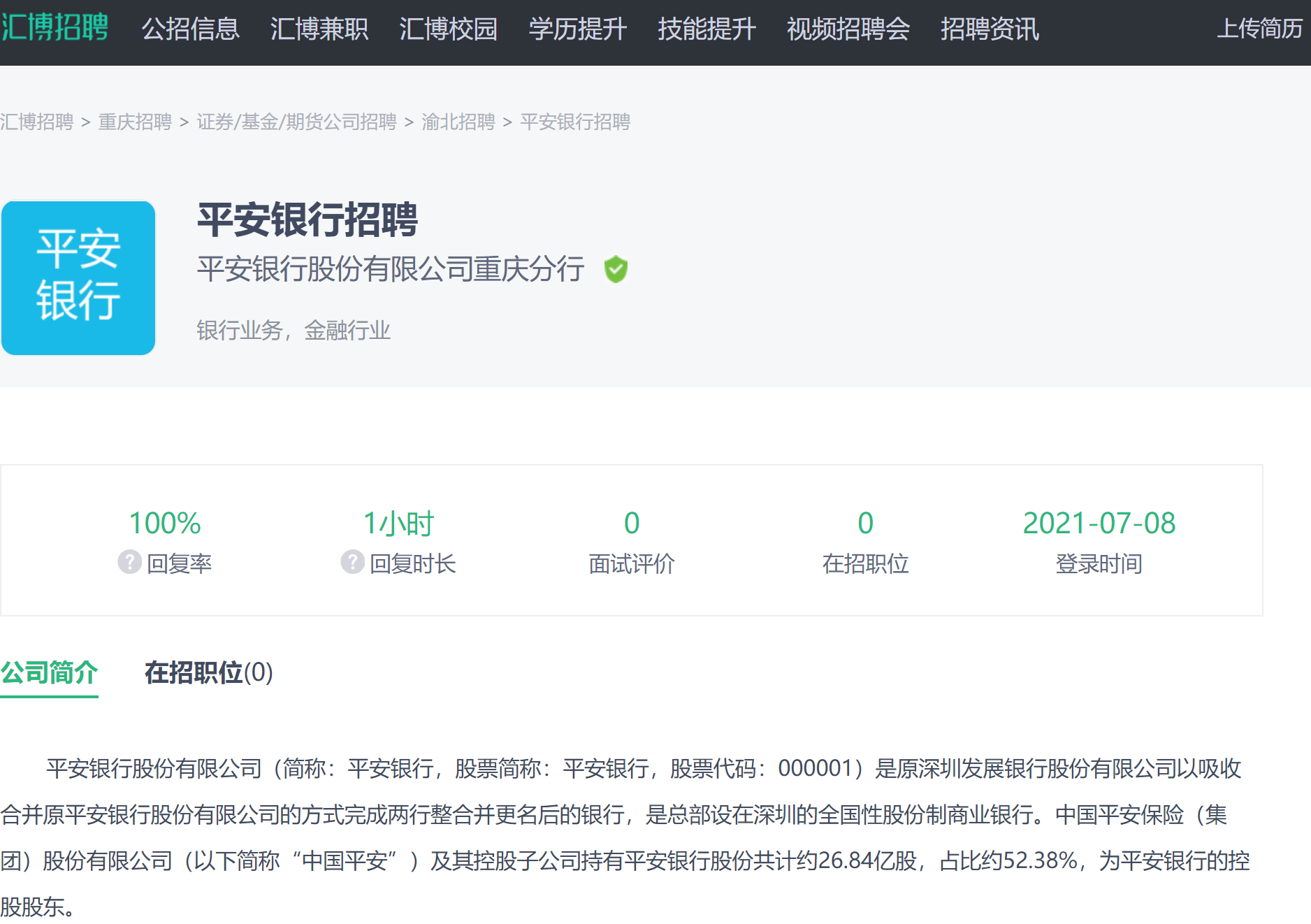This screenshot has width=1311, height=924.
Task: Click the 面试评价 label
Action: click(632, 563)
